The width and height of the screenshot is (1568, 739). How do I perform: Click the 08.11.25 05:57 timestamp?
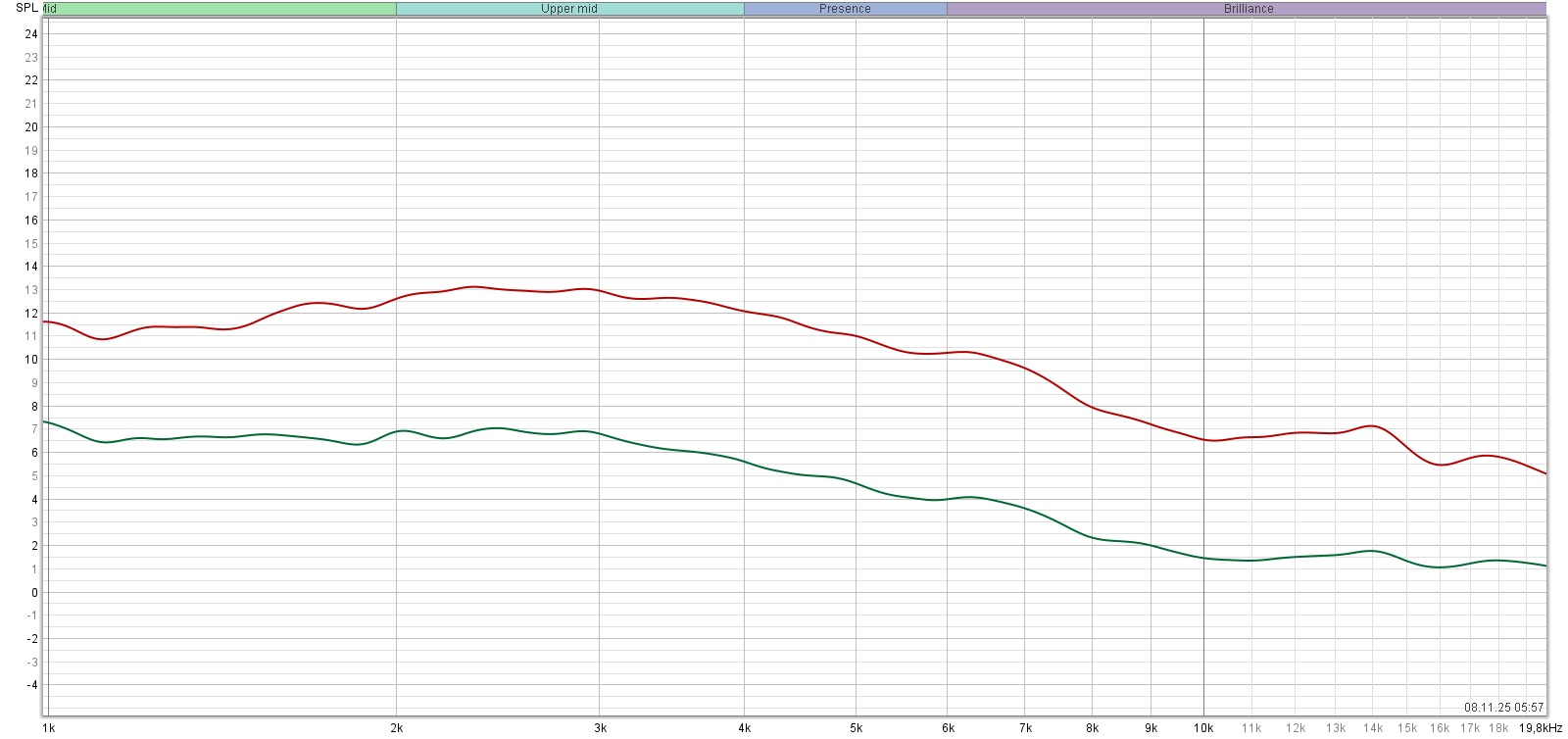pos(1504,707)
